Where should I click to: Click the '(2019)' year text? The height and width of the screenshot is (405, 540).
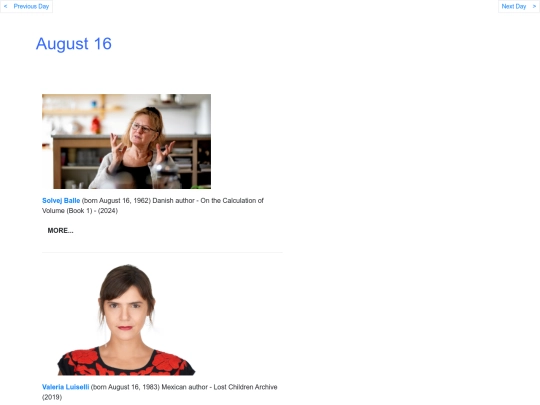click(x=52, y=397)
